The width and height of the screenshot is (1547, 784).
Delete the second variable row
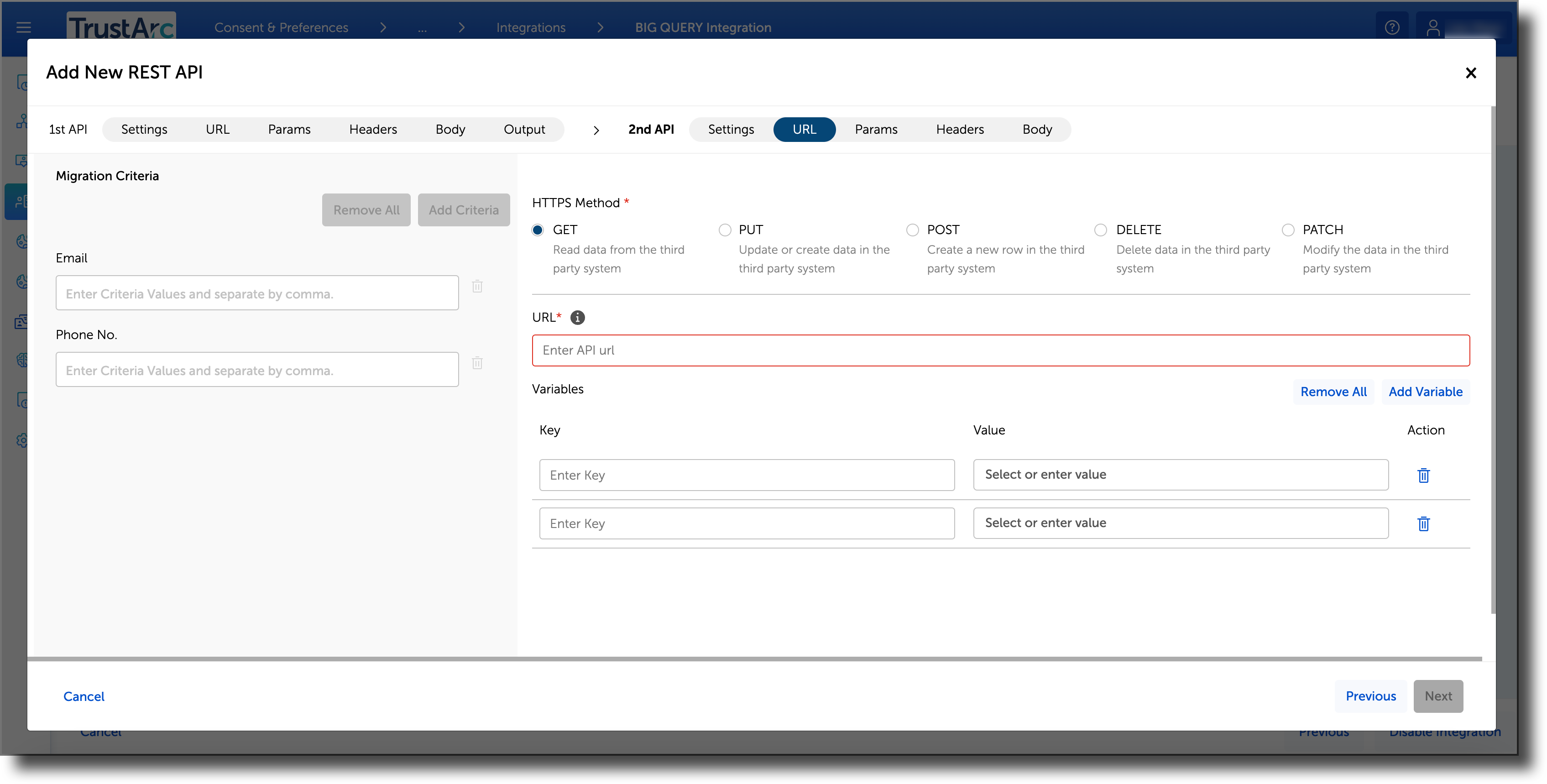(1423, 524)
